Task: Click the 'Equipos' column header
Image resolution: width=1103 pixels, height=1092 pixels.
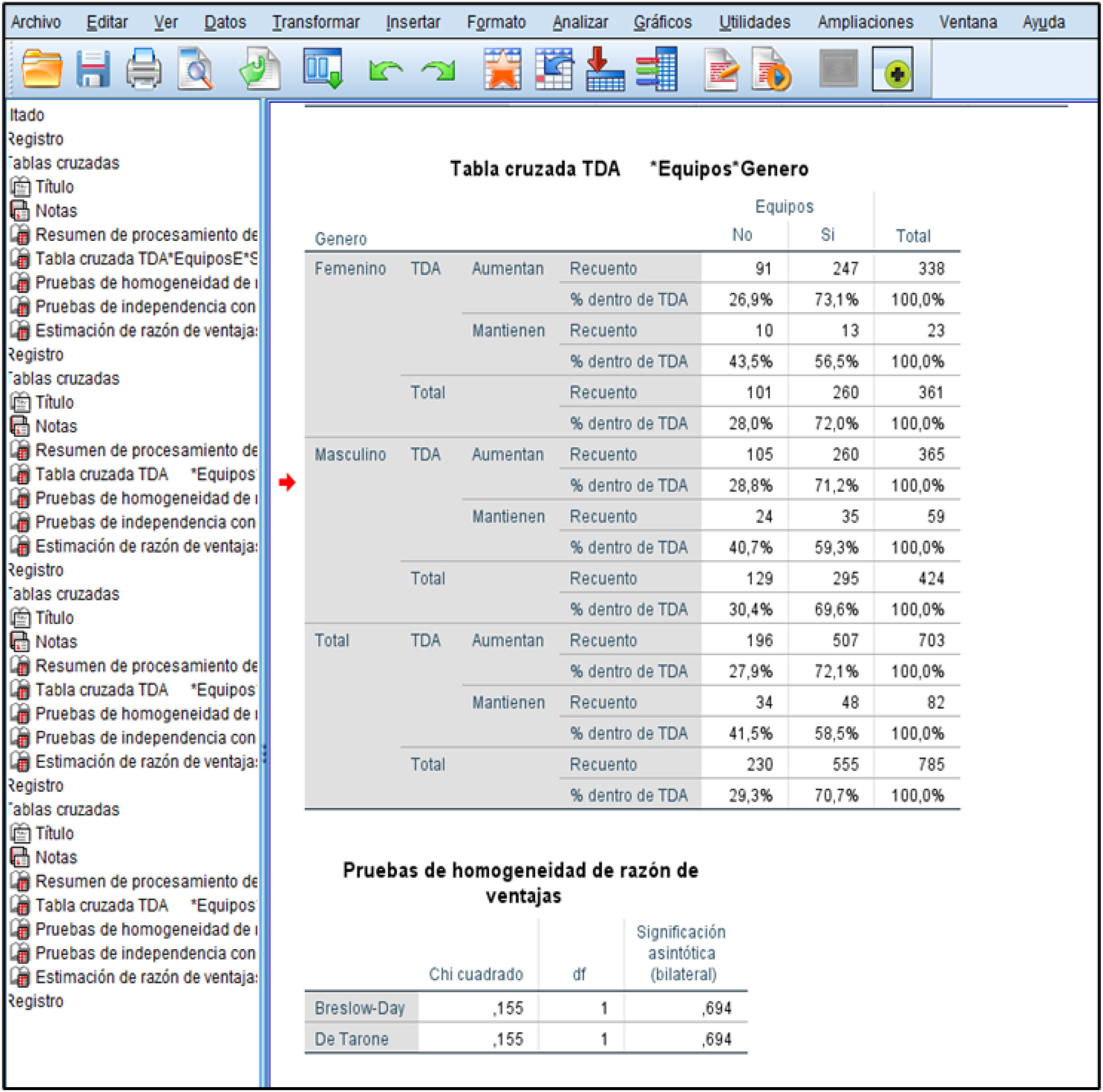Action: [784, 207]
